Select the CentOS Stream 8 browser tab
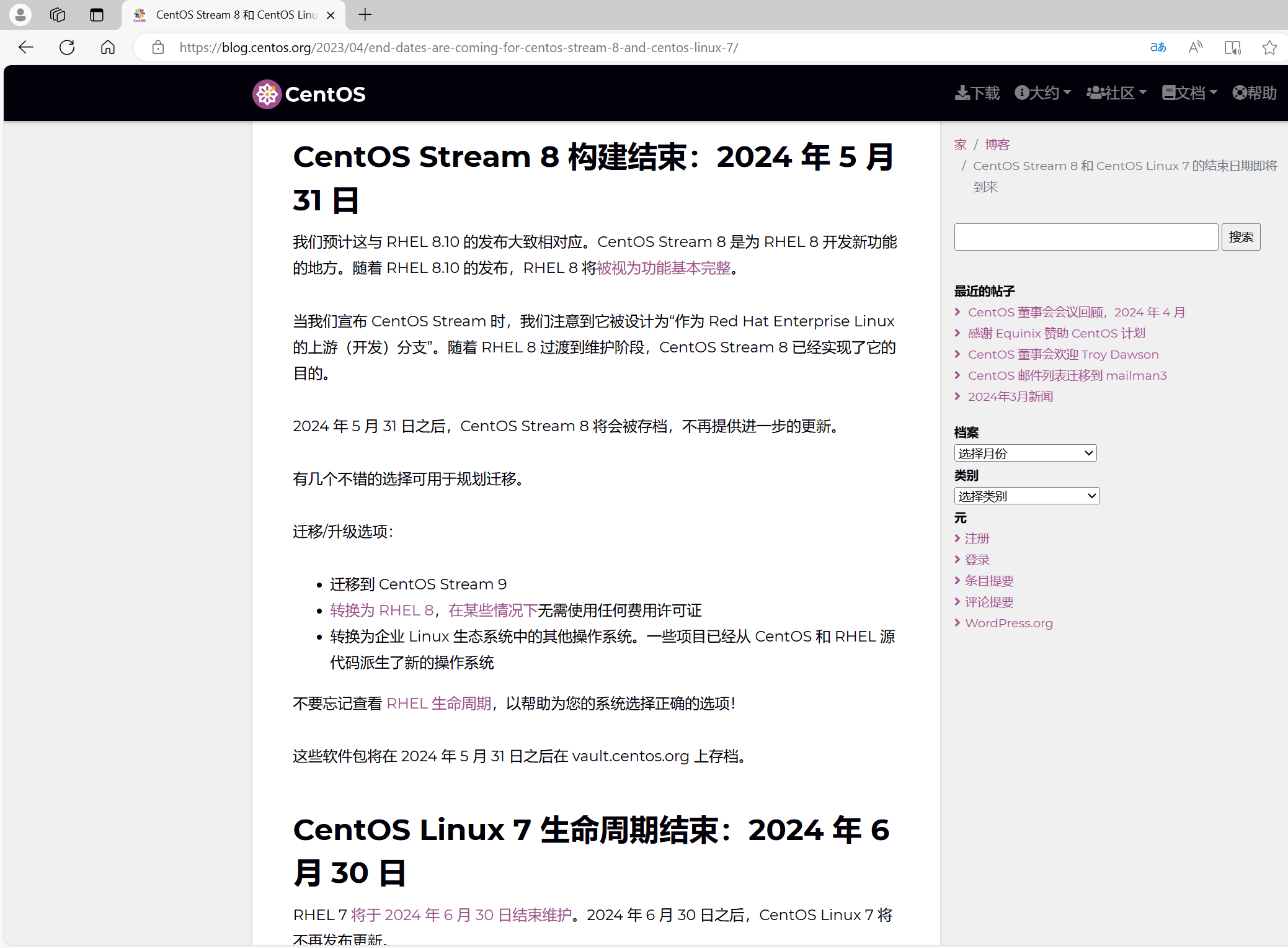 tap(233, 15)
